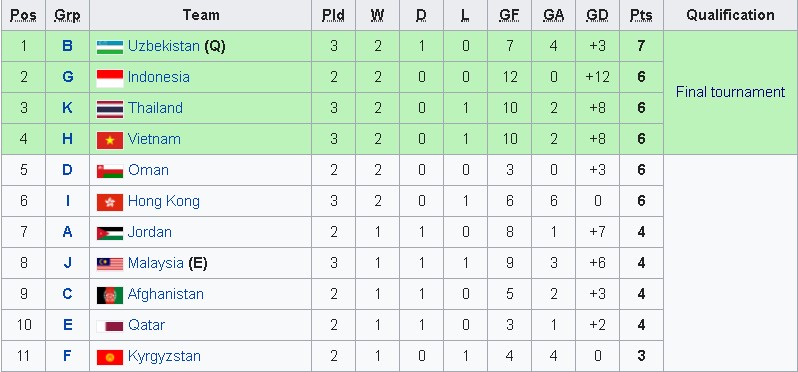Image resolution: width=798 pixels, height=372 pixels.
Task: Open Group K link for Thailand
Action: point(67,108)
